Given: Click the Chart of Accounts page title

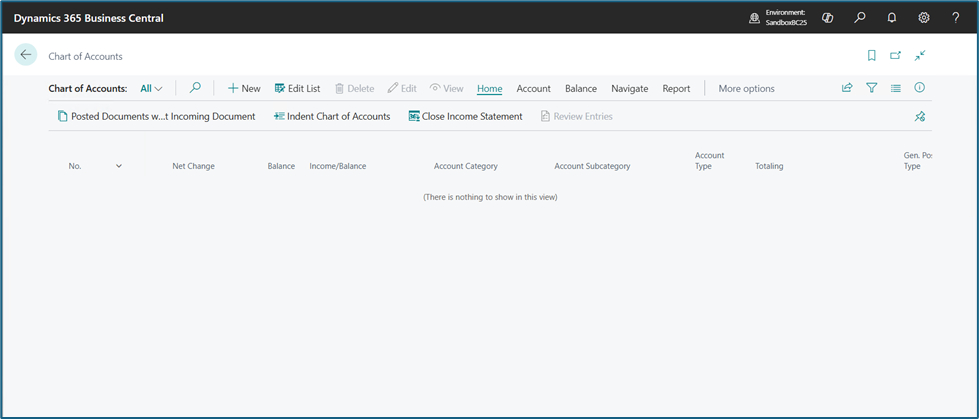Looking at the screenshot, I should tap(86, 56).
